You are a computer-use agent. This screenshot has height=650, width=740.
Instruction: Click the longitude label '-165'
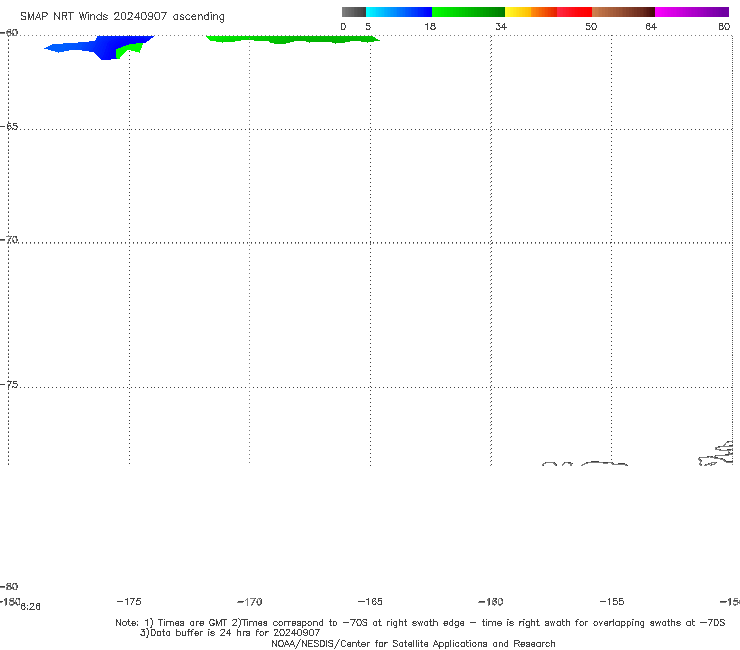click(370, 601)
